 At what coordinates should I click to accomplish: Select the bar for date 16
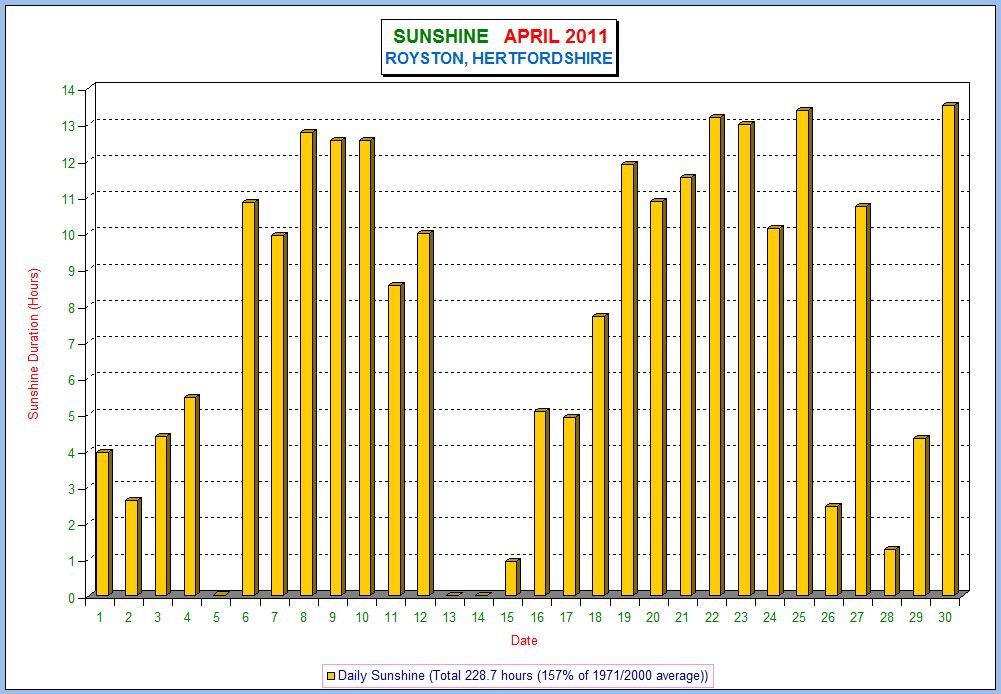[541, 502]
